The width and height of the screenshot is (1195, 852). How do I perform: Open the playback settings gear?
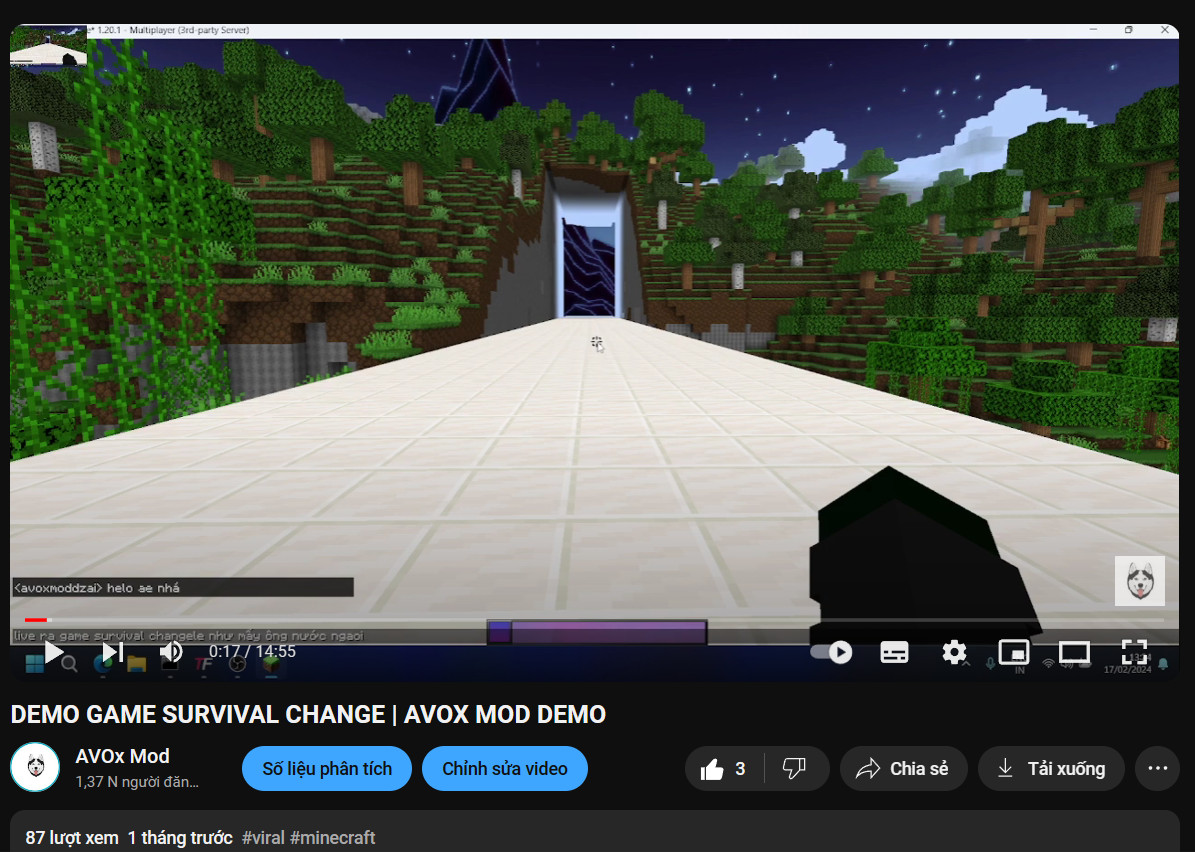(955, 652)
